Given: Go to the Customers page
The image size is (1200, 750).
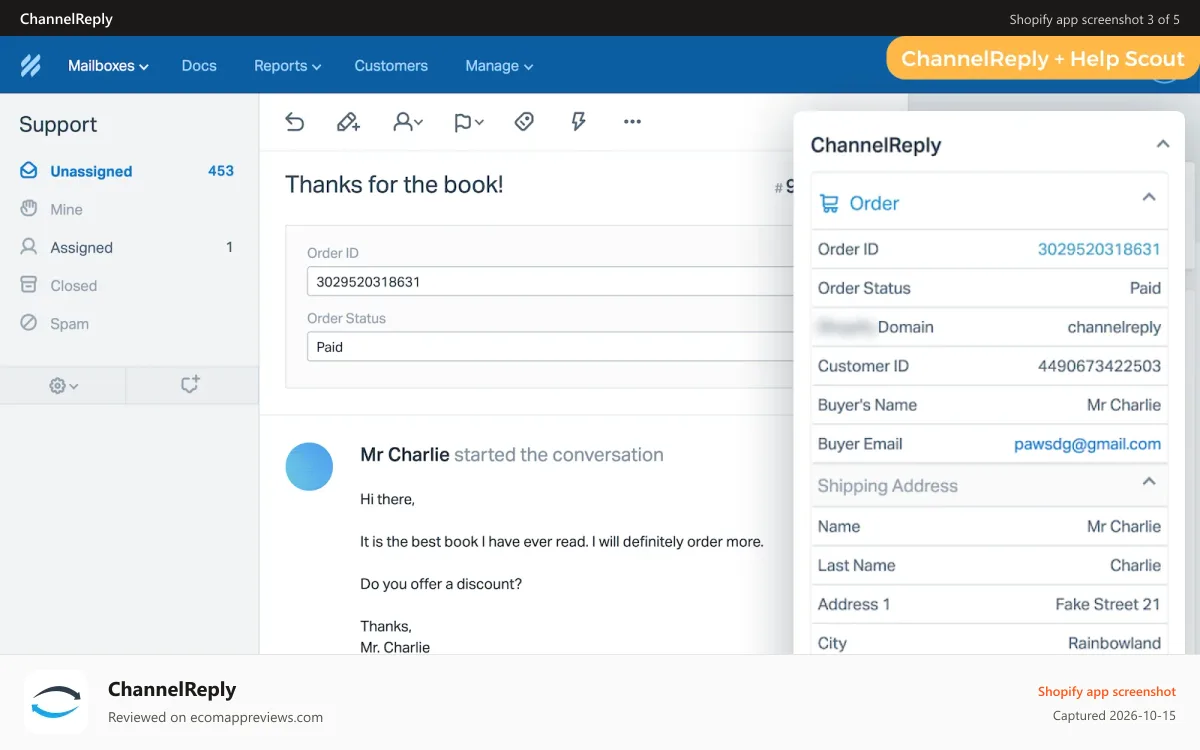Looking at the screenshot, I should point(391,66).
